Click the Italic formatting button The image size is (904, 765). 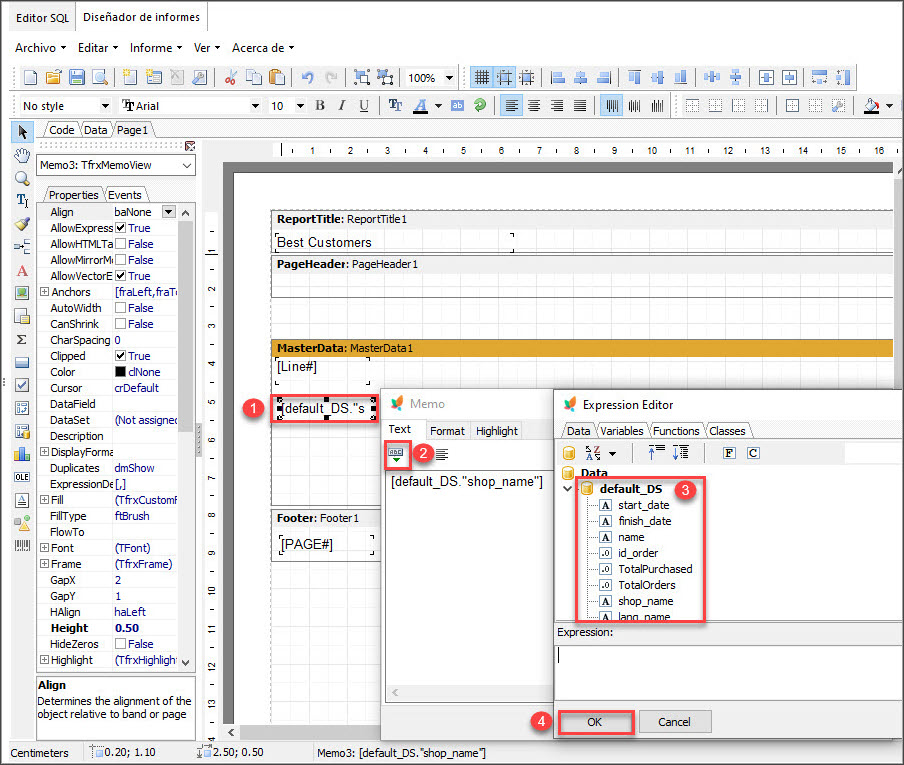tap(342, 105)
